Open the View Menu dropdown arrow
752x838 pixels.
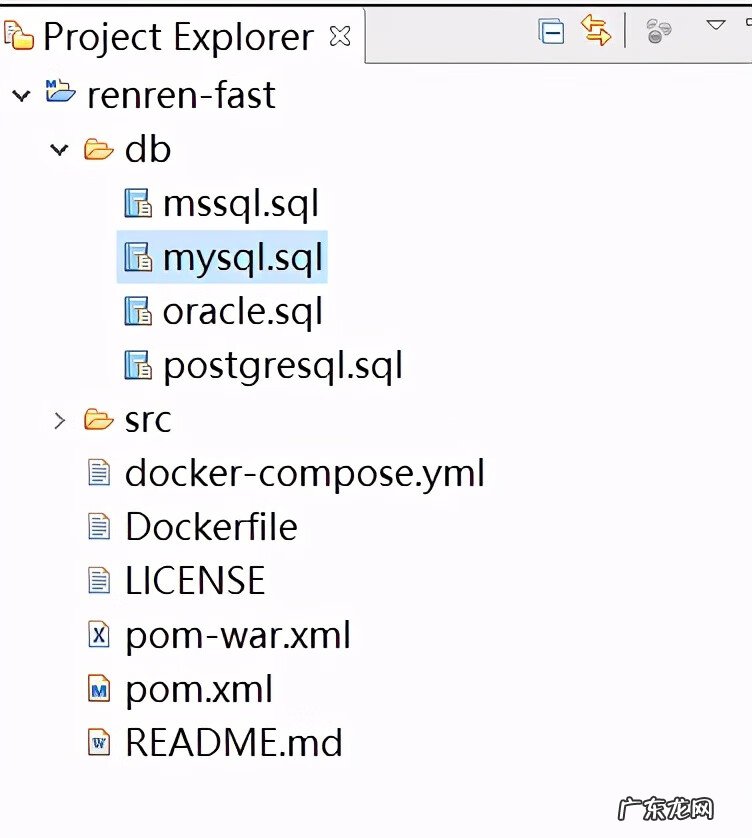coord(716,24)
